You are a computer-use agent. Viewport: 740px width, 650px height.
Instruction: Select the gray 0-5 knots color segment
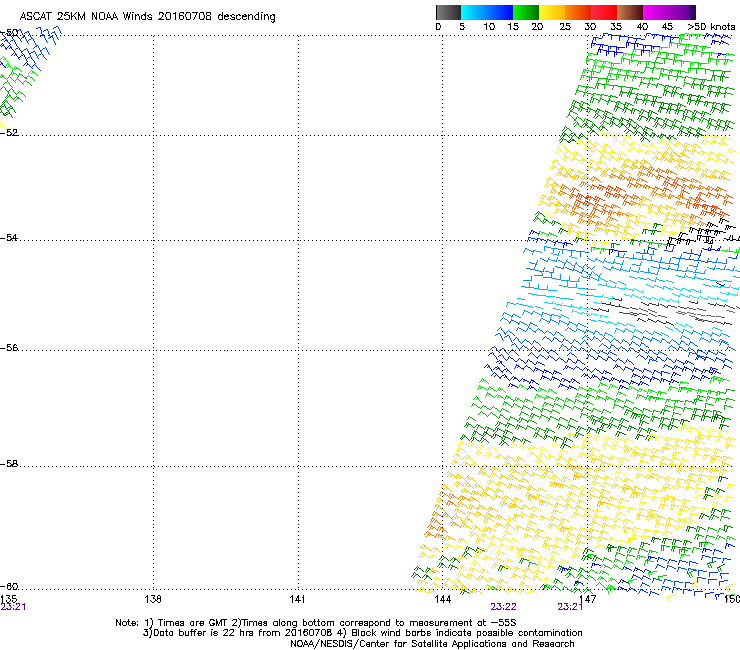448,12
